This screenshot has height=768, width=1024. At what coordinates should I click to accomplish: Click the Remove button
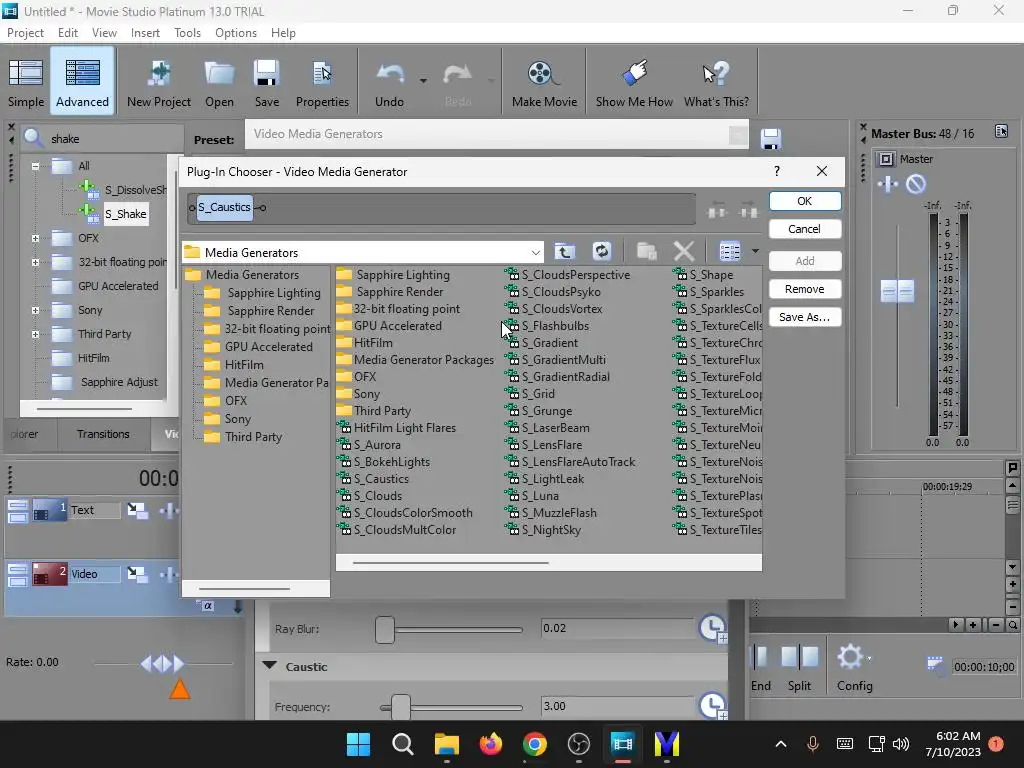805,289
